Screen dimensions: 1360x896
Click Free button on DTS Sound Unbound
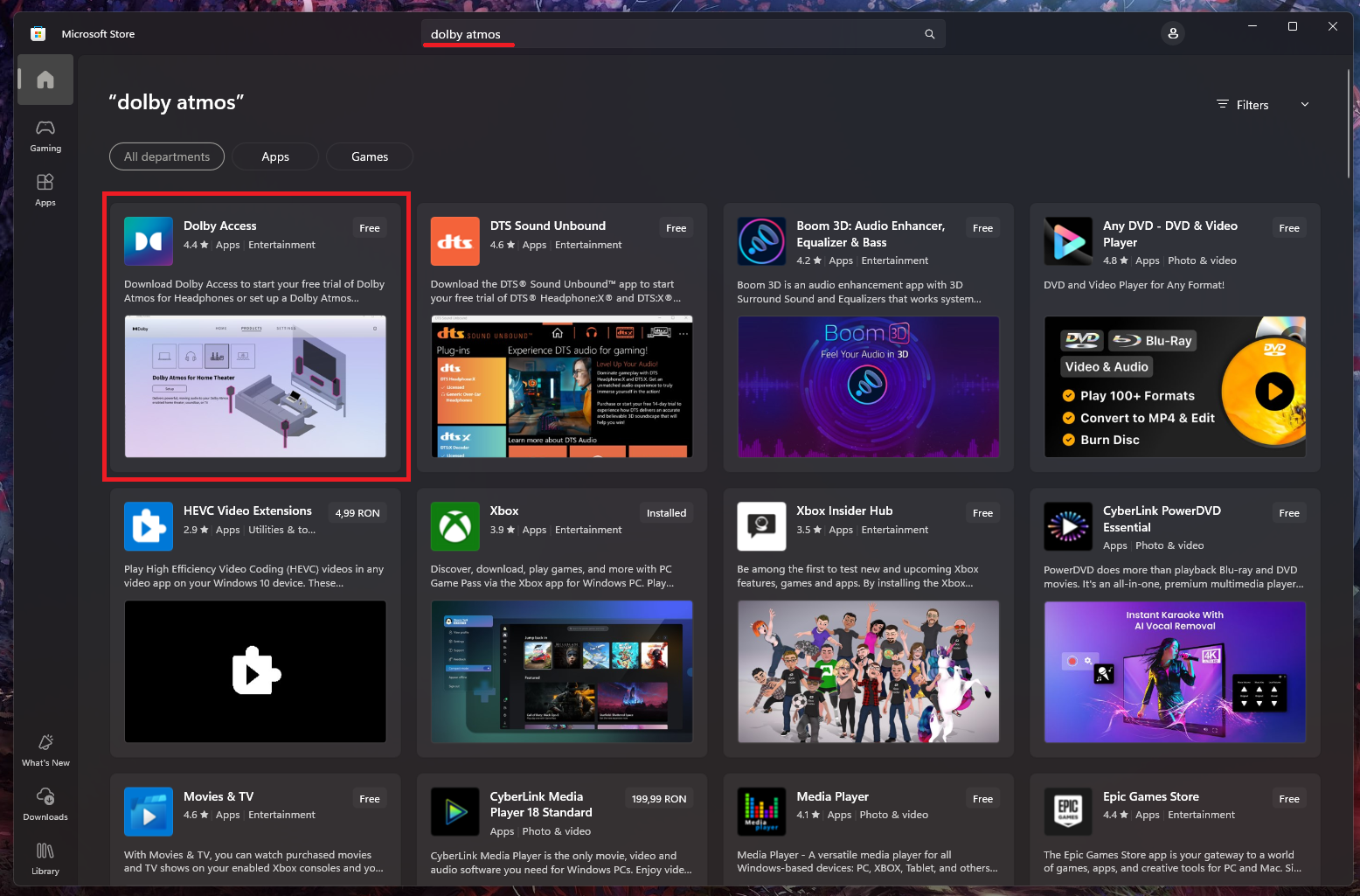pyautogui.click(x=676, y=228)
